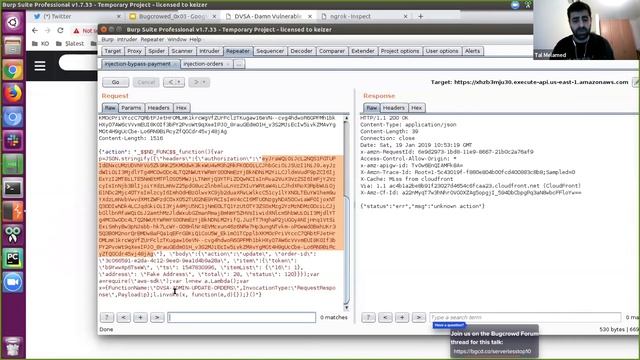Show request Hex view
This screenshot has height=360, width=640.
click(182, 108)
